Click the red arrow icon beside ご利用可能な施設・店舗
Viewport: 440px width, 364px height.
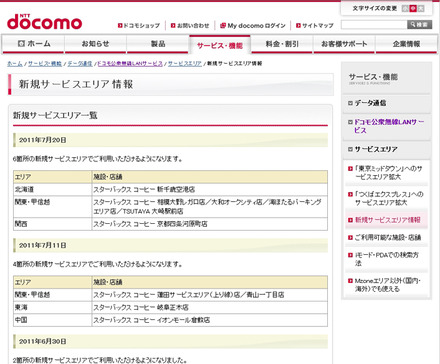(350, 238)
